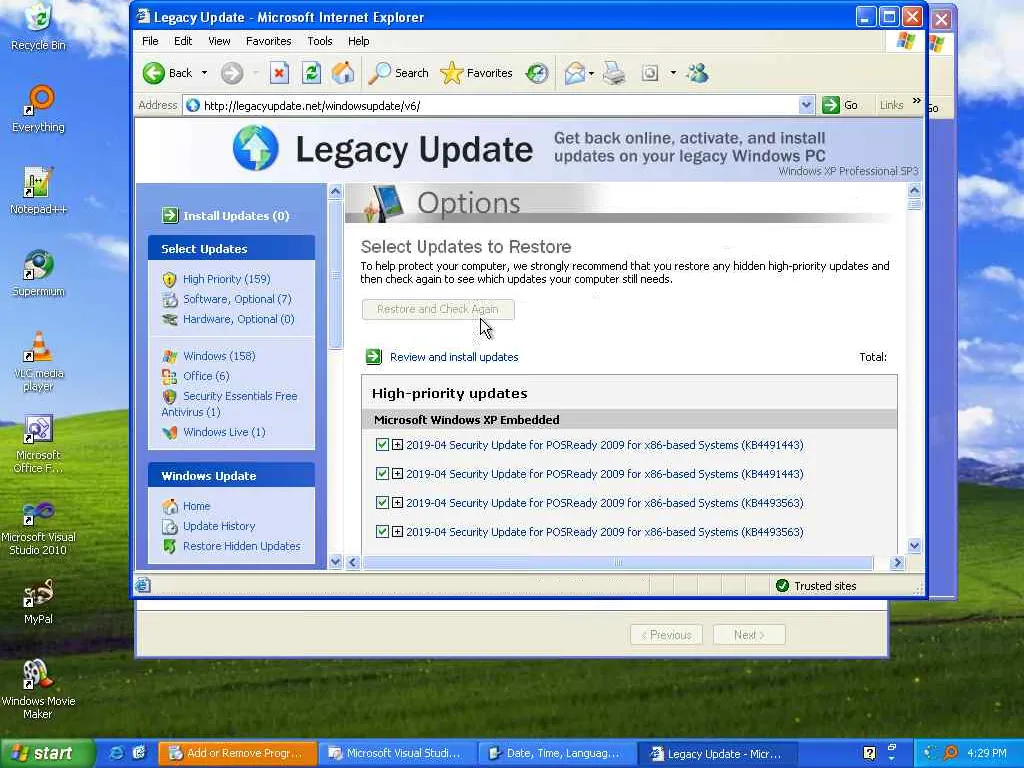Open the History toolbar icon

click(x=537, y=73)
